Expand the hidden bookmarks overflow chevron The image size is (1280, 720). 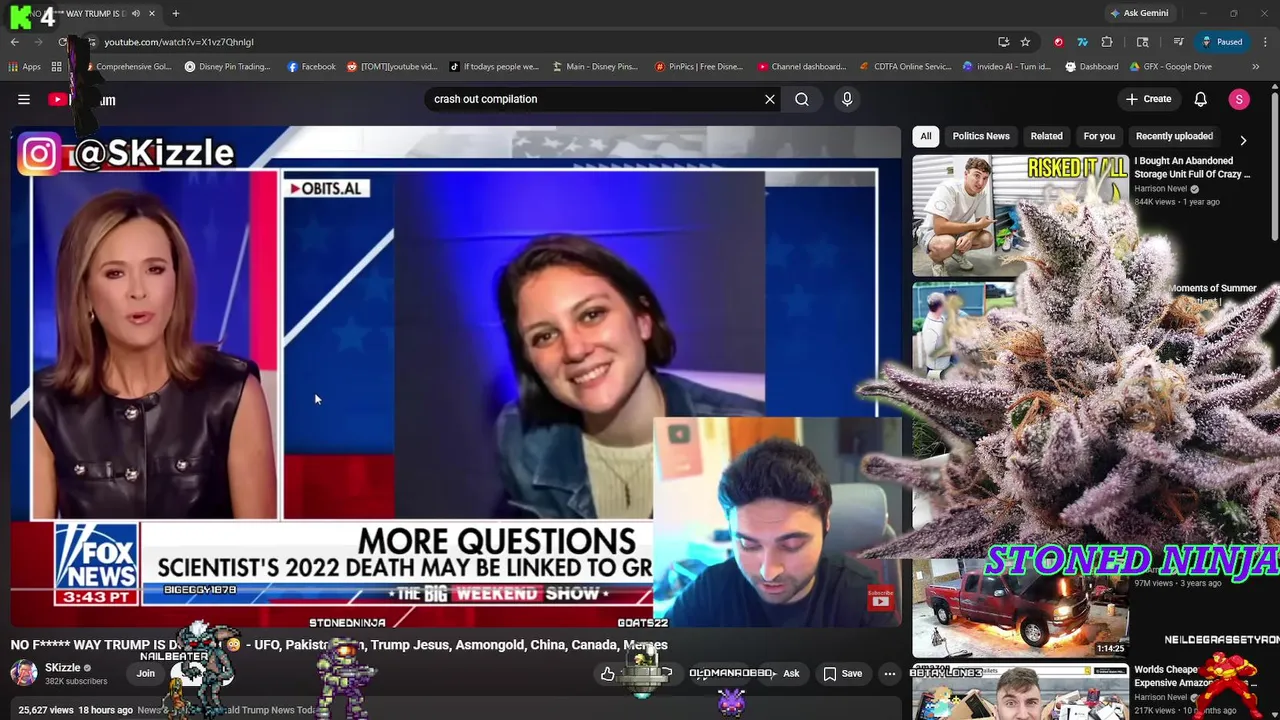[1255, 67]
